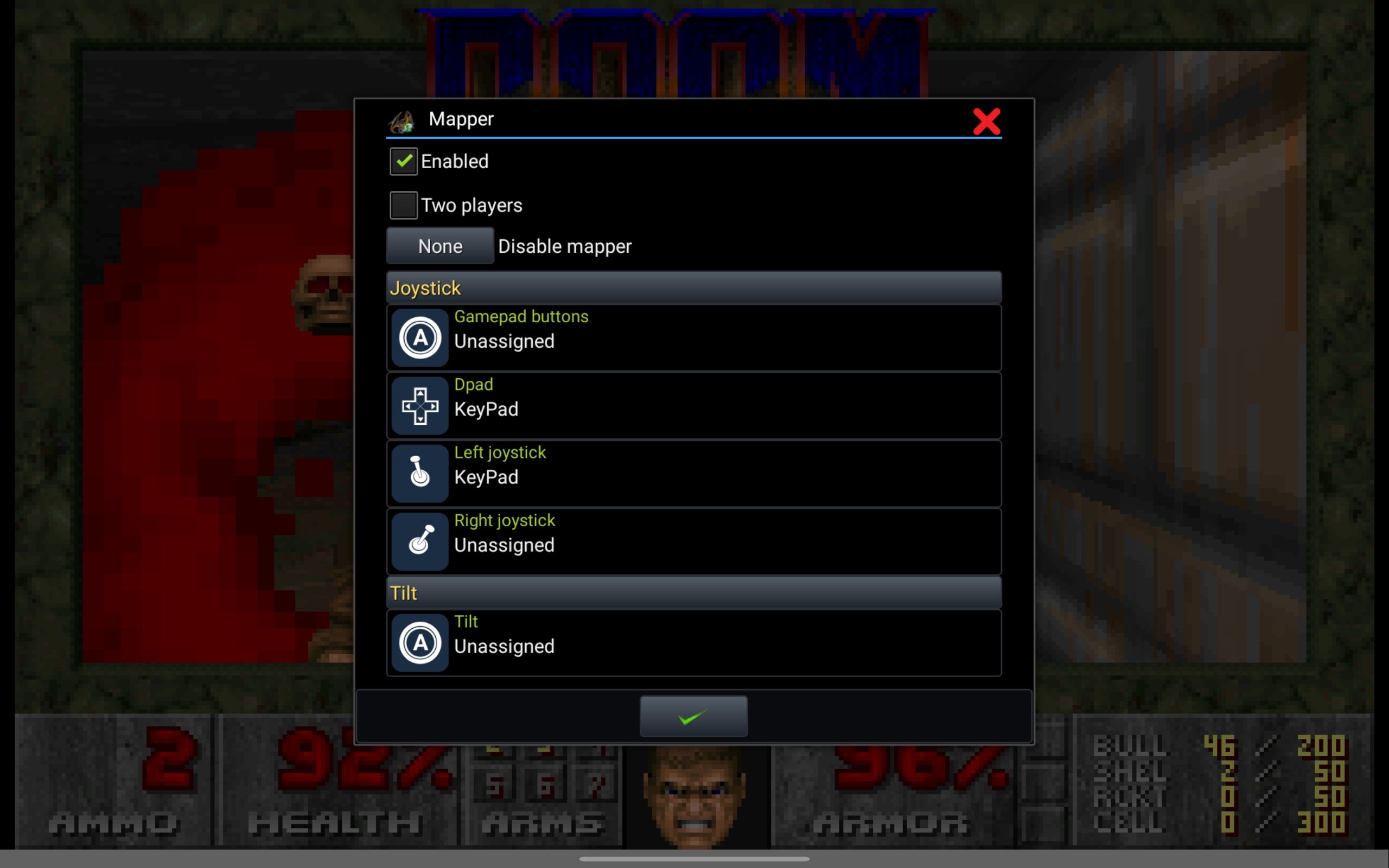
Task: Click the Gamepad buttons icon
Action: pyautogui.click(x=419, y=337)
